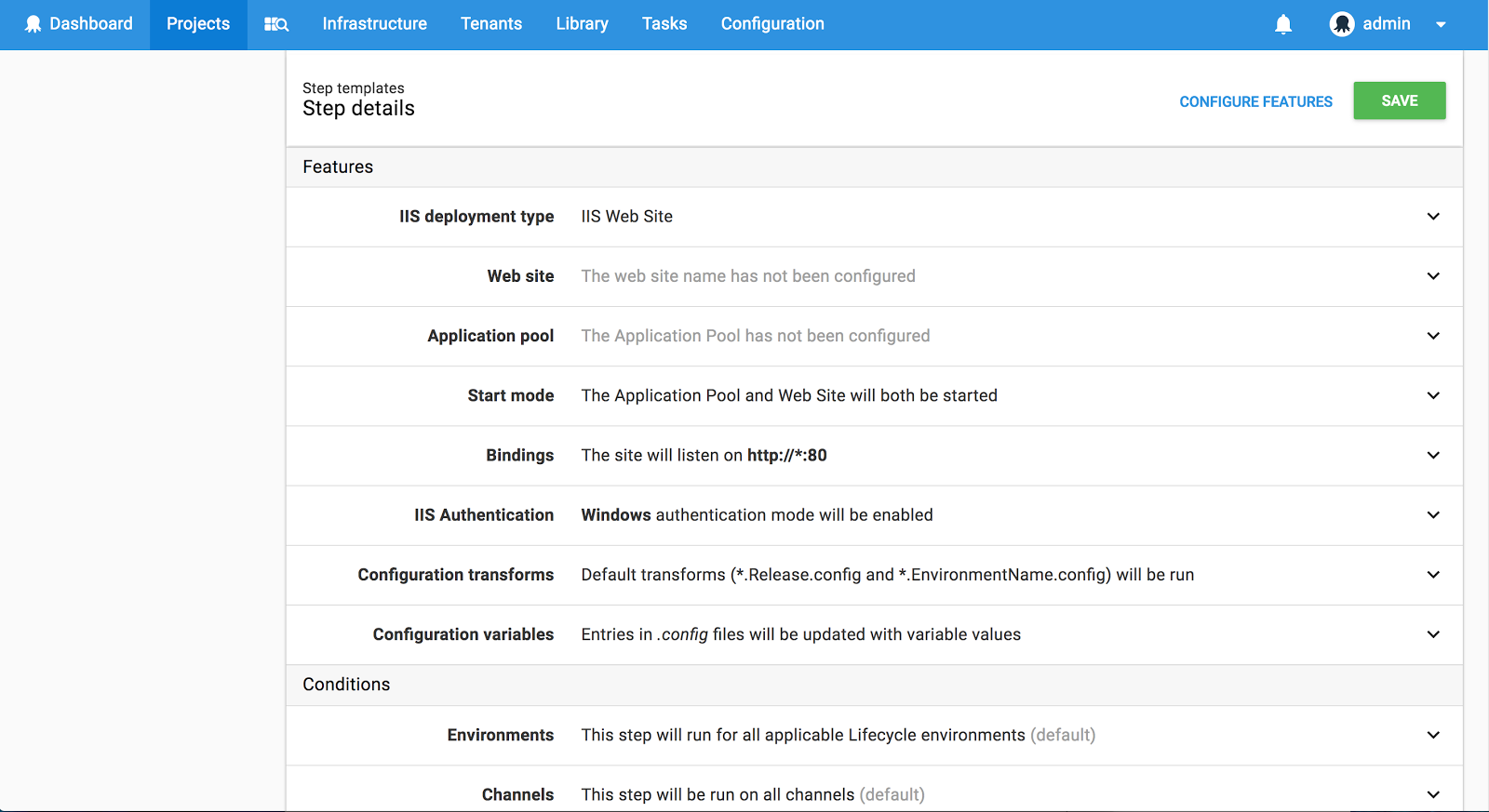Expand the Start mode row chevron
This screenshot has width=1489, height=812.
[x=1433, y=395]
